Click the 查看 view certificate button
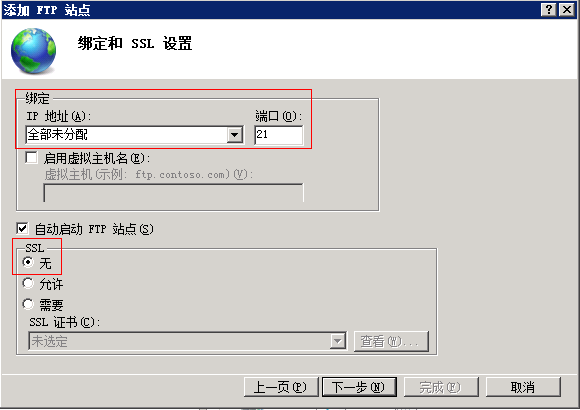580x410 pixels. pyautogui.click(x=391, y=341)
